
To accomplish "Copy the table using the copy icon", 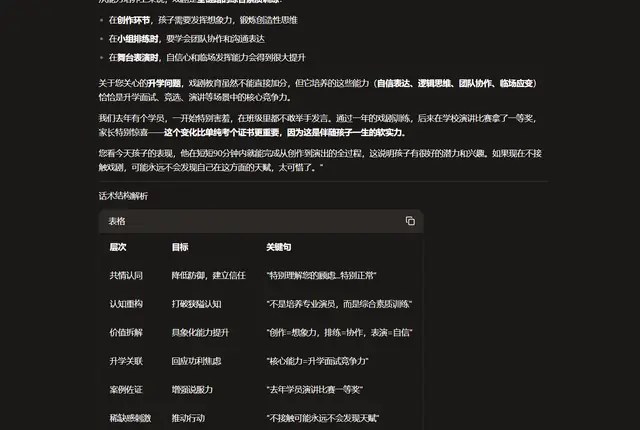I will coord(410,221).
